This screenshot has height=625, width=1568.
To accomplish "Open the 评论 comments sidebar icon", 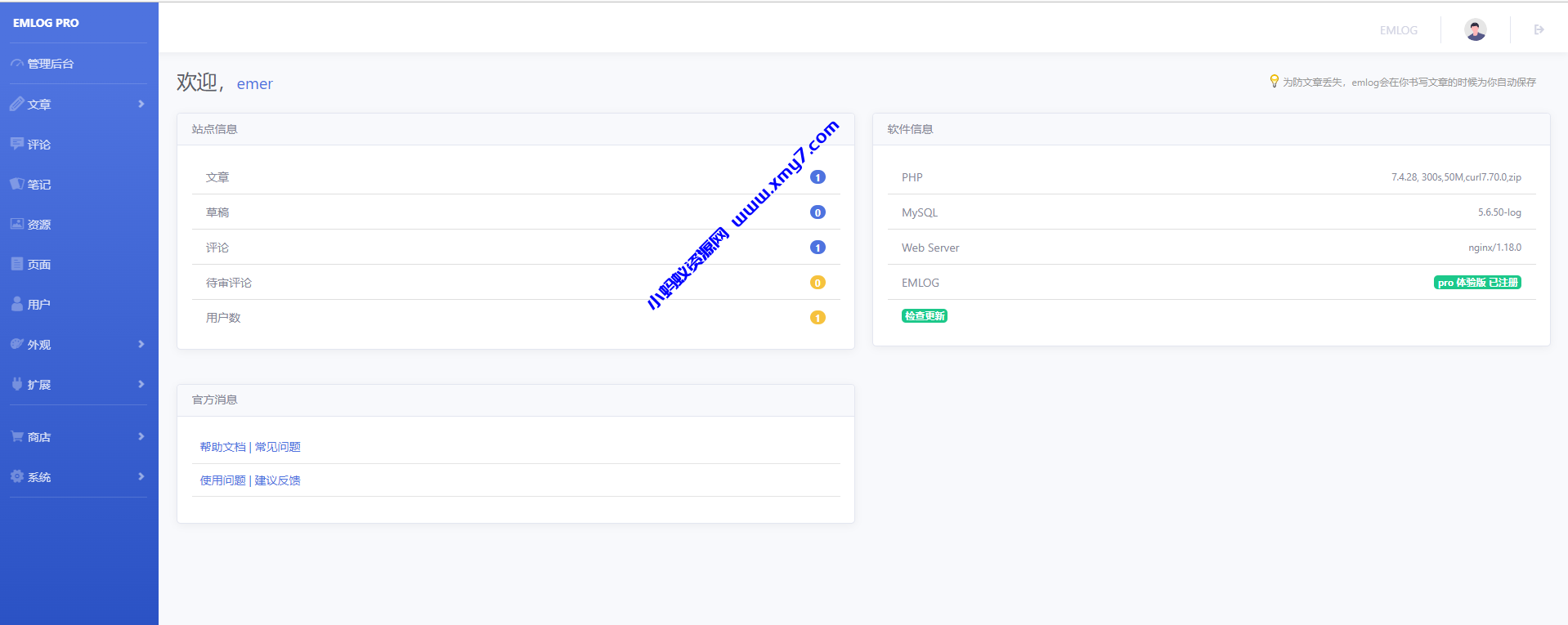I will (17, 144).
